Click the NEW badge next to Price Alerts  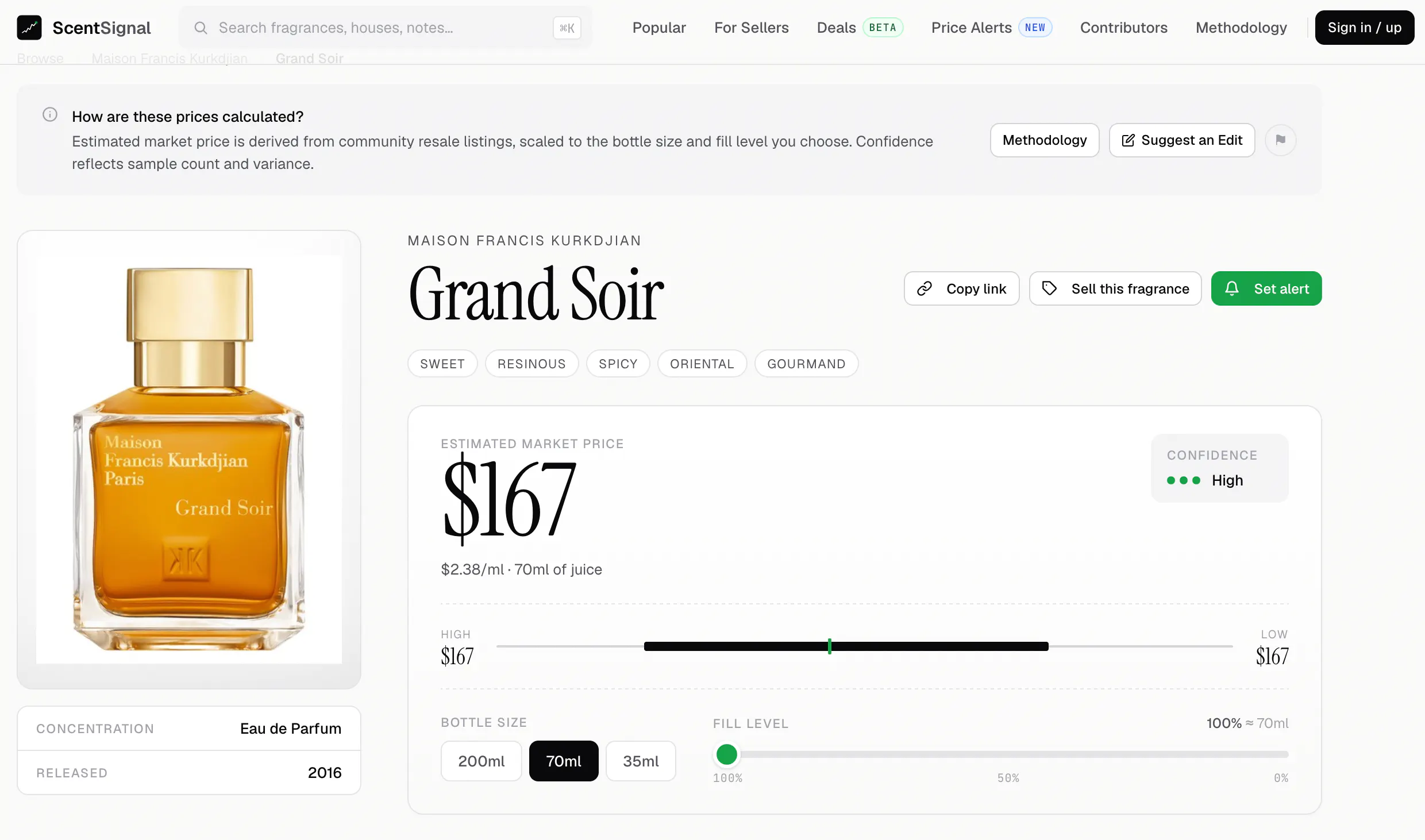click(1035, 28)
